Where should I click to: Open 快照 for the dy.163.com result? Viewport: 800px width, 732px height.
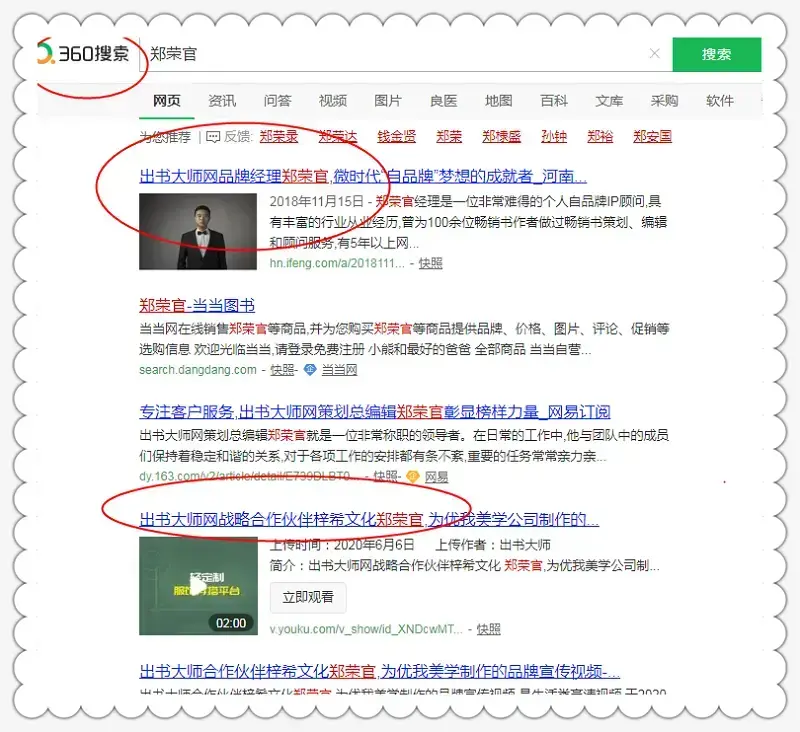(x=385, y=477)
